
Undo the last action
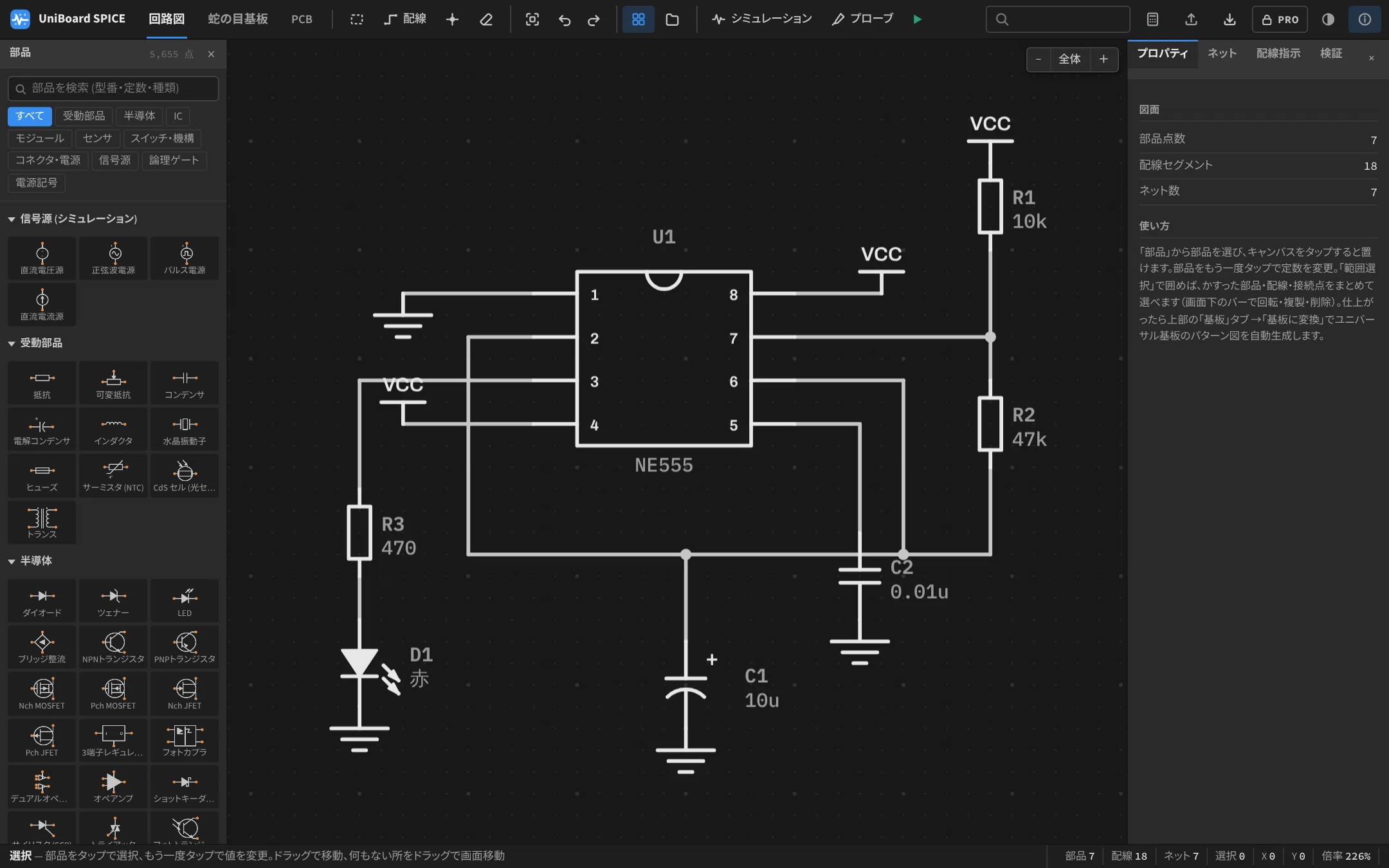tap(565, 19)
